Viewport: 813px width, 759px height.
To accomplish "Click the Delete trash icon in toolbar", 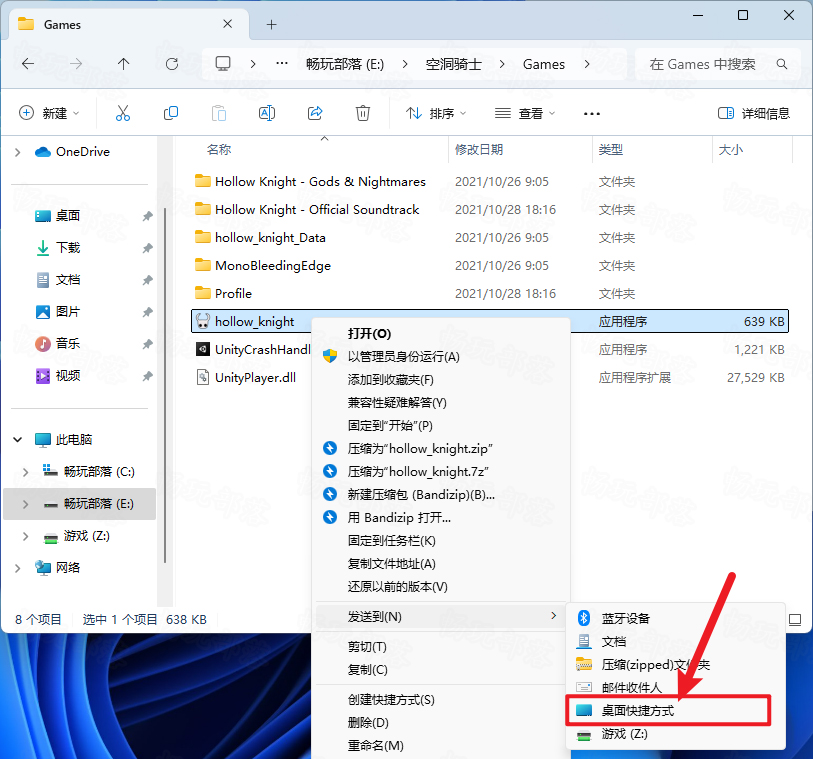I will pyautogui.click(x=362, y=113).
